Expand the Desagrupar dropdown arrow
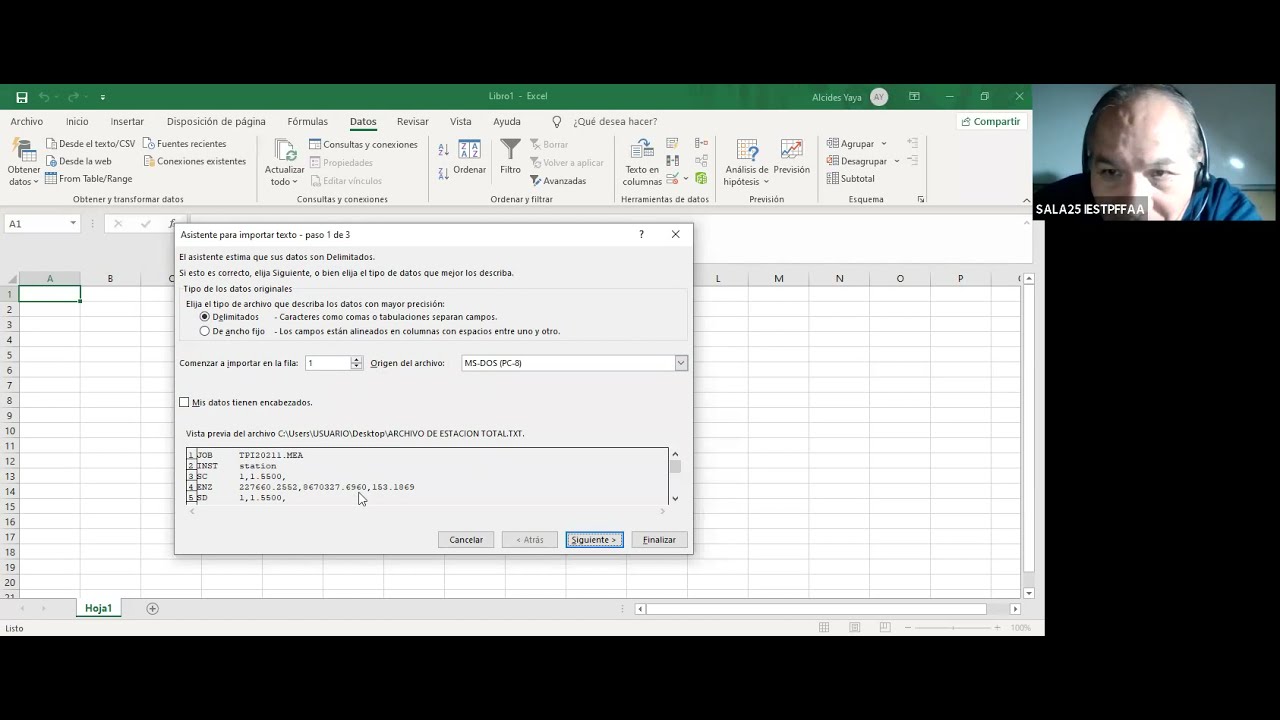 896,161
